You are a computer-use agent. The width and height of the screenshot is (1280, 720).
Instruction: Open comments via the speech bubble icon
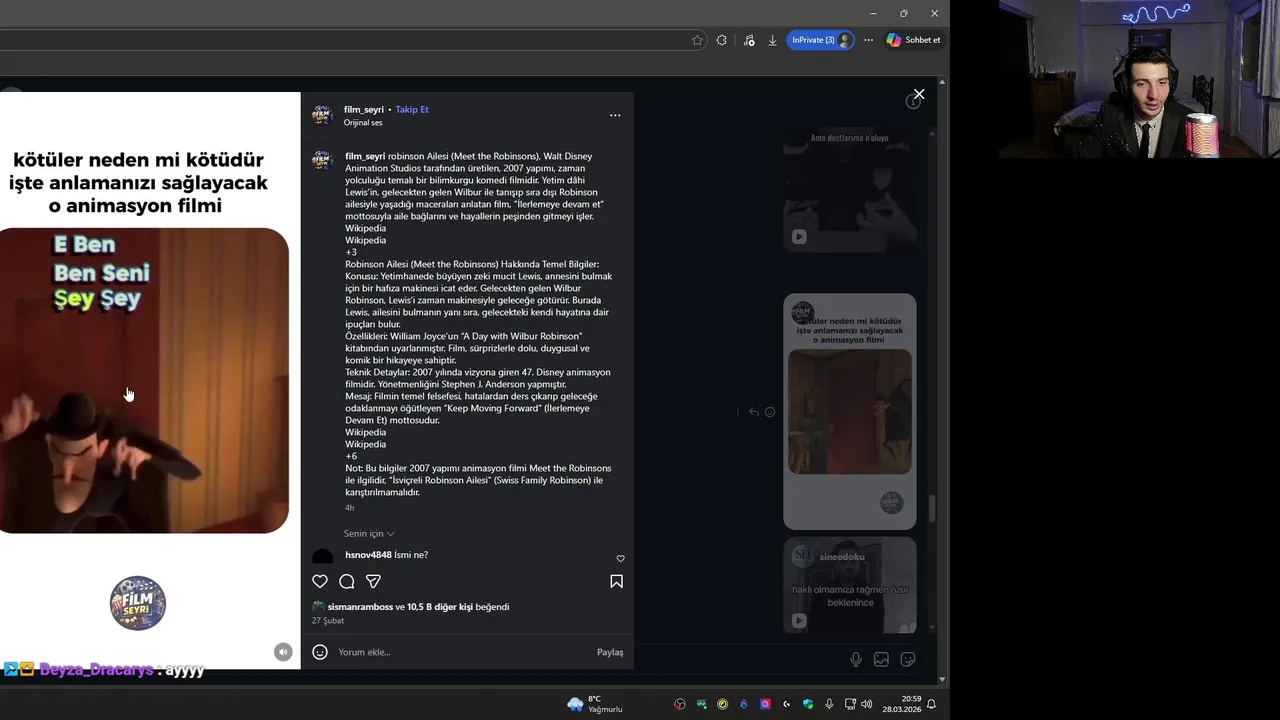[347, 581]
